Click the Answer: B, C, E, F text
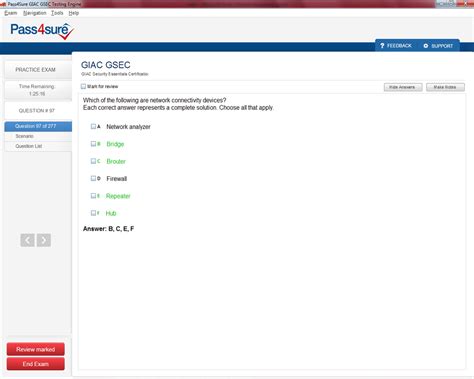This screenshot has width=474, height=379. click(x=108, y=229)
